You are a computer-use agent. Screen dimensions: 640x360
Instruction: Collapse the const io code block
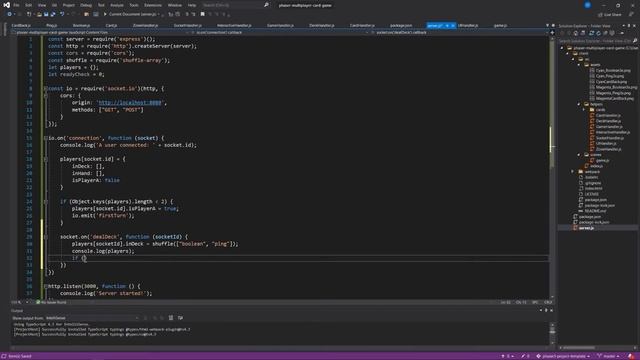click(x=45, y=89)
